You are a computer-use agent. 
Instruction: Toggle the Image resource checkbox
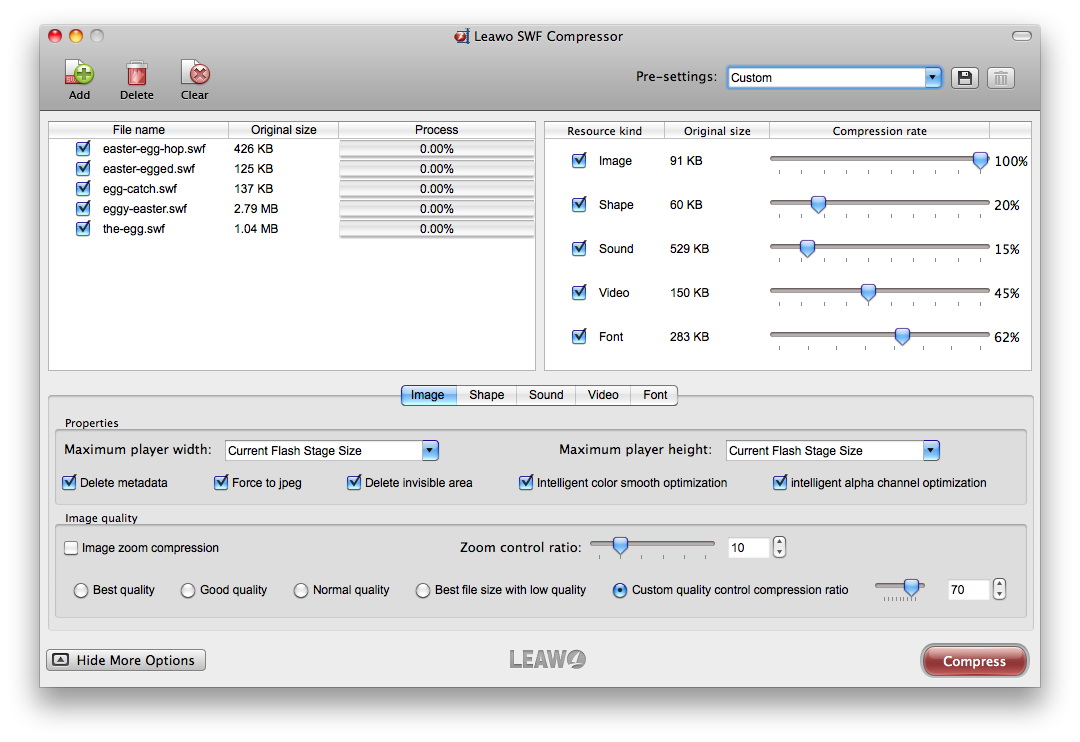pyautogui.click(x=579, y=161)
